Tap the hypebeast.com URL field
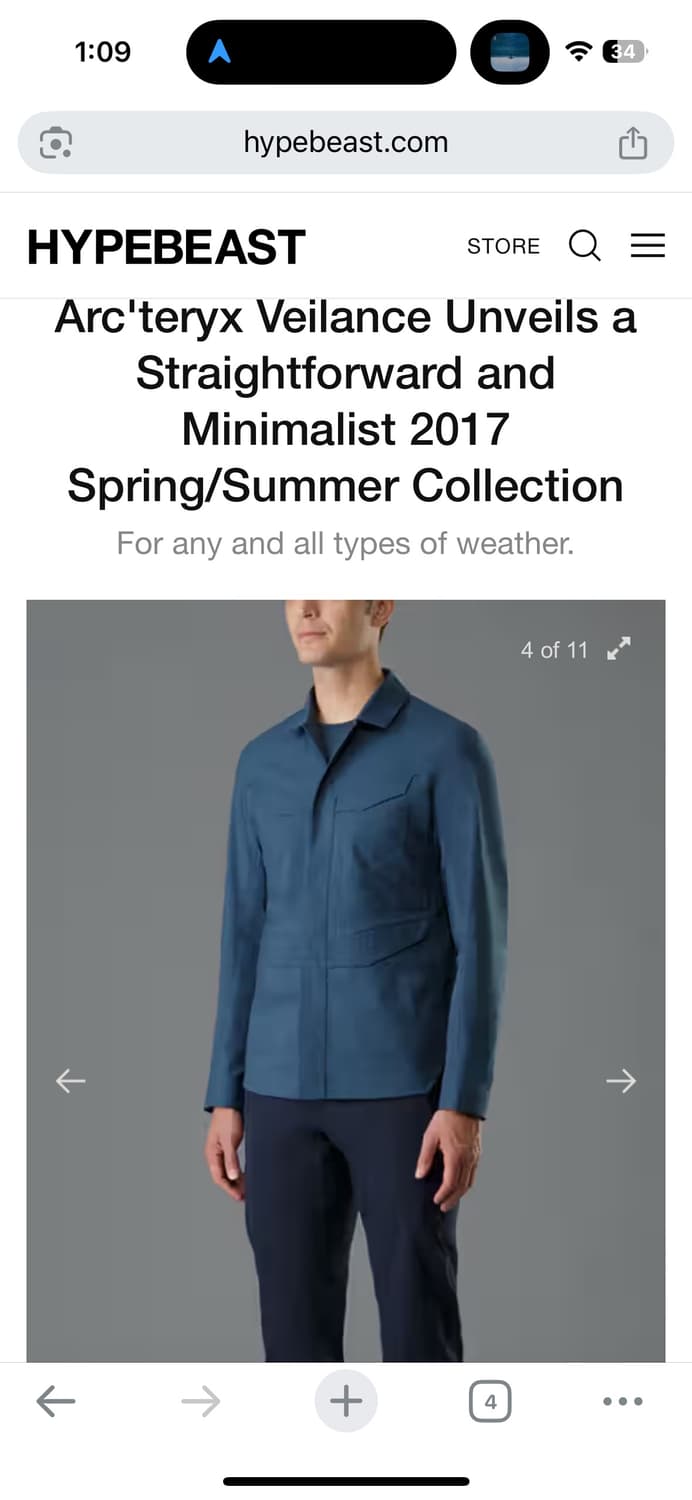The width and height of the screenshot is (692, 1500). pos(346,143)
